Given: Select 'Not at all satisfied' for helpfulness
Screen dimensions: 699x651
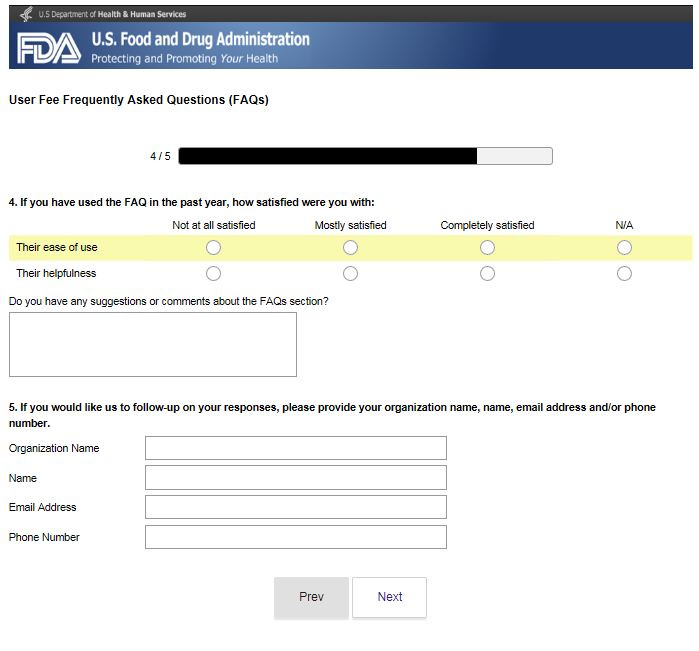Looking at the screenshot, I should pyautogui.click(x=213, y=274).
